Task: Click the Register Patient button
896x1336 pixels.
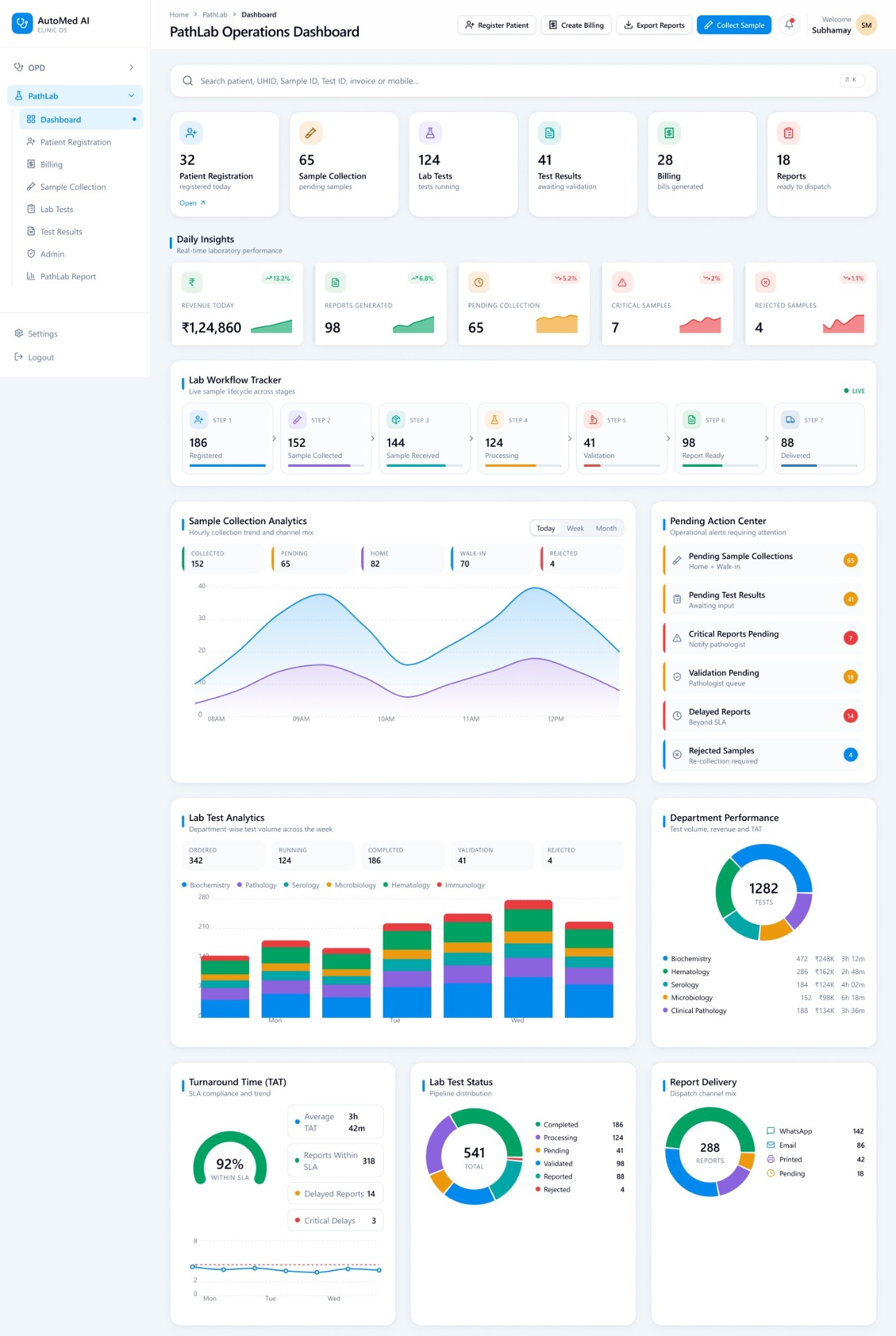Action: pos(497,25)
